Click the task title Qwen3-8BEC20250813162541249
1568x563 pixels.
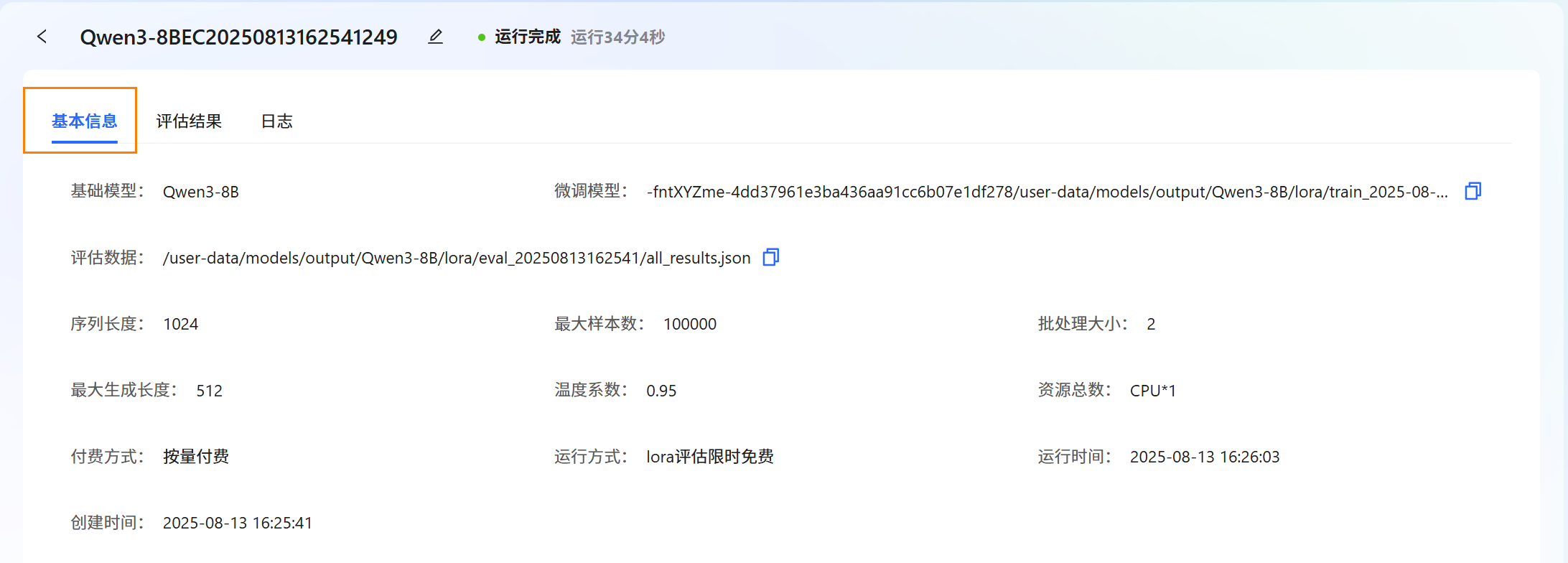(238, 37)
